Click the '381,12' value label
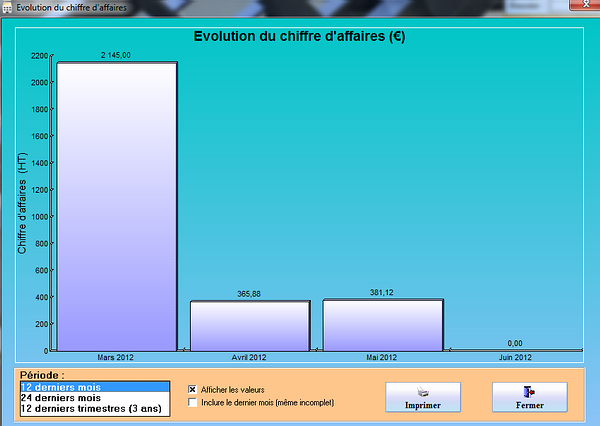This screenshot has height=426, width=600. coord(382,292)
